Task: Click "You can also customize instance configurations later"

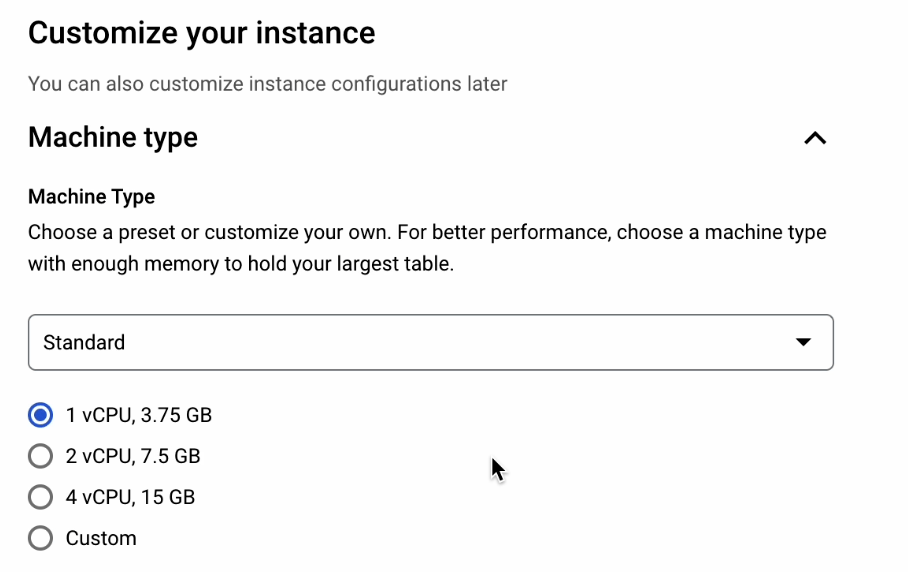Action: (267, 84)
